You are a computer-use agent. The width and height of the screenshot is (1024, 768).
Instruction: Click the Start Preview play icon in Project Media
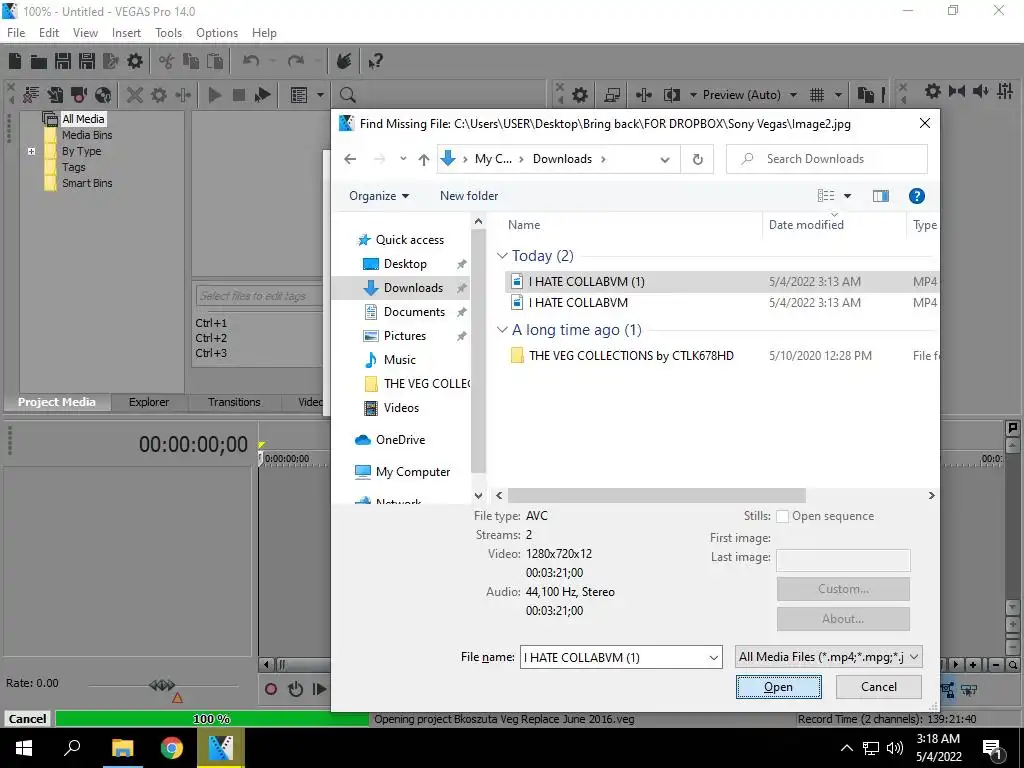coord(214,95)
